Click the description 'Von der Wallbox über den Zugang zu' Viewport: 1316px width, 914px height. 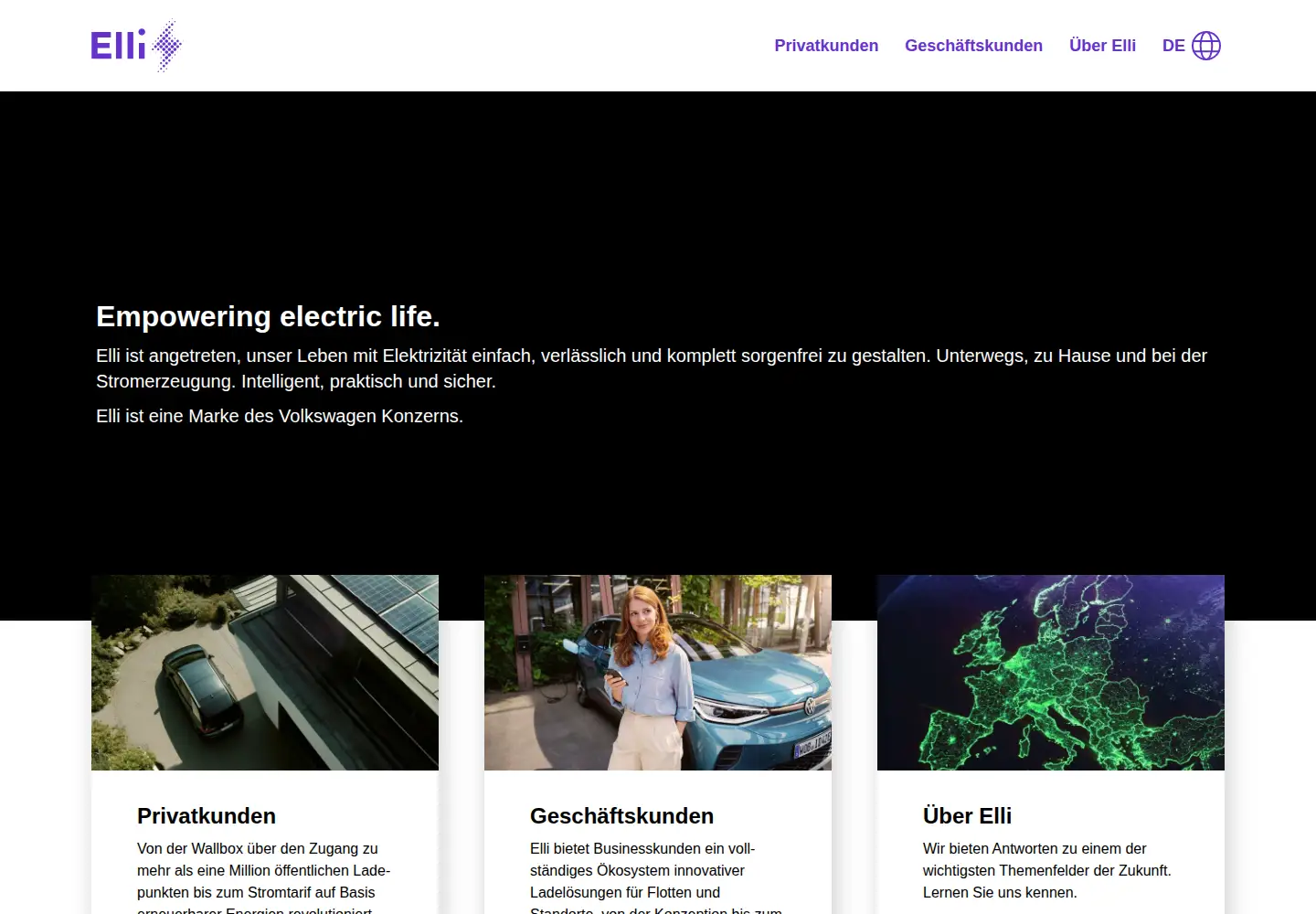tap(258, 848)
